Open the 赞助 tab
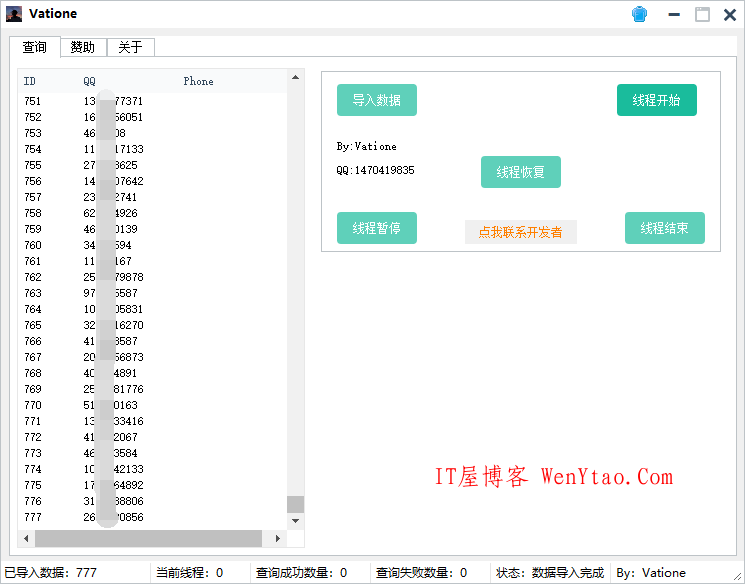This screenshot has height=584, width=745. click(83, 47)
